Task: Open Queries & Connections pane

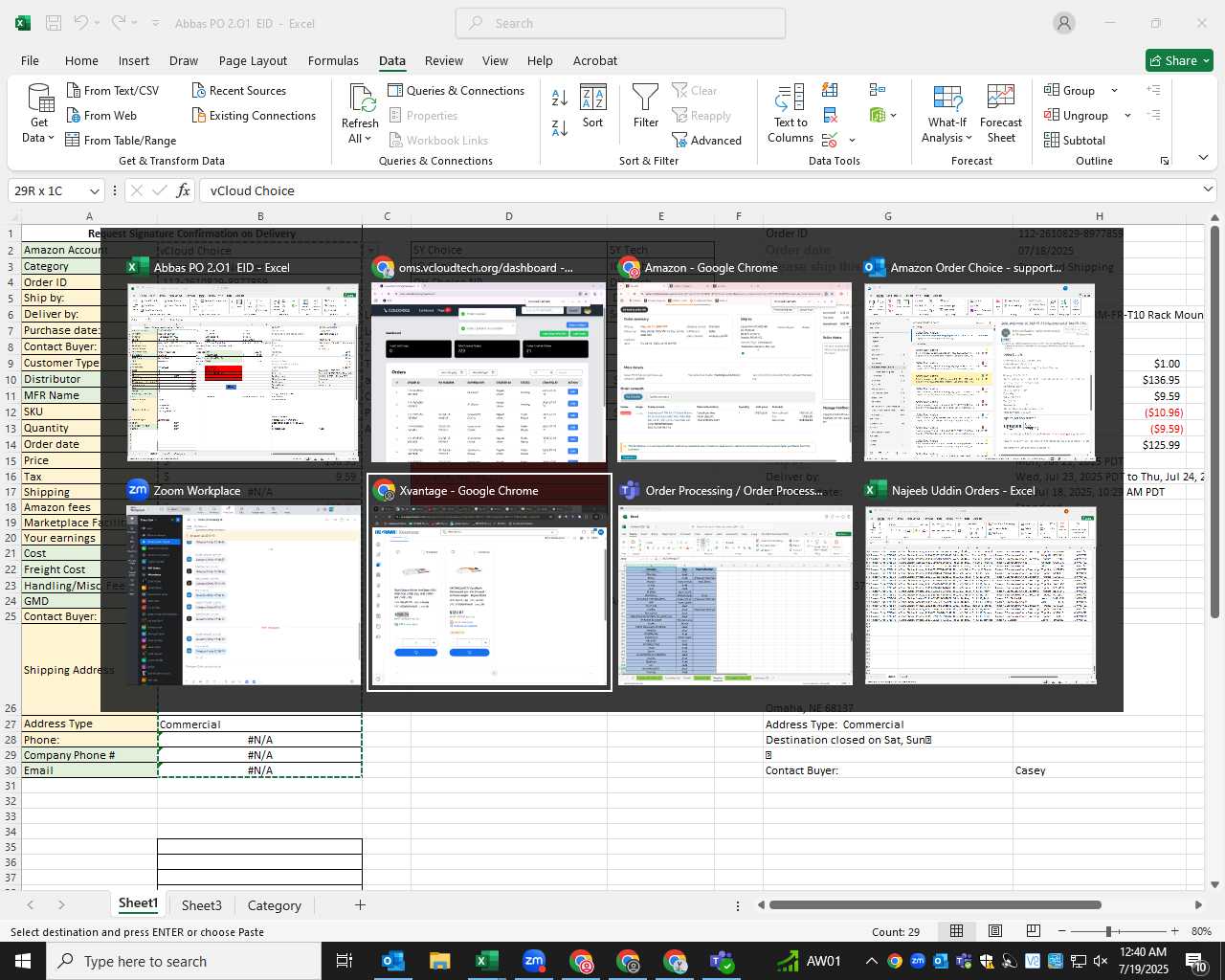Action: point(457,90)
